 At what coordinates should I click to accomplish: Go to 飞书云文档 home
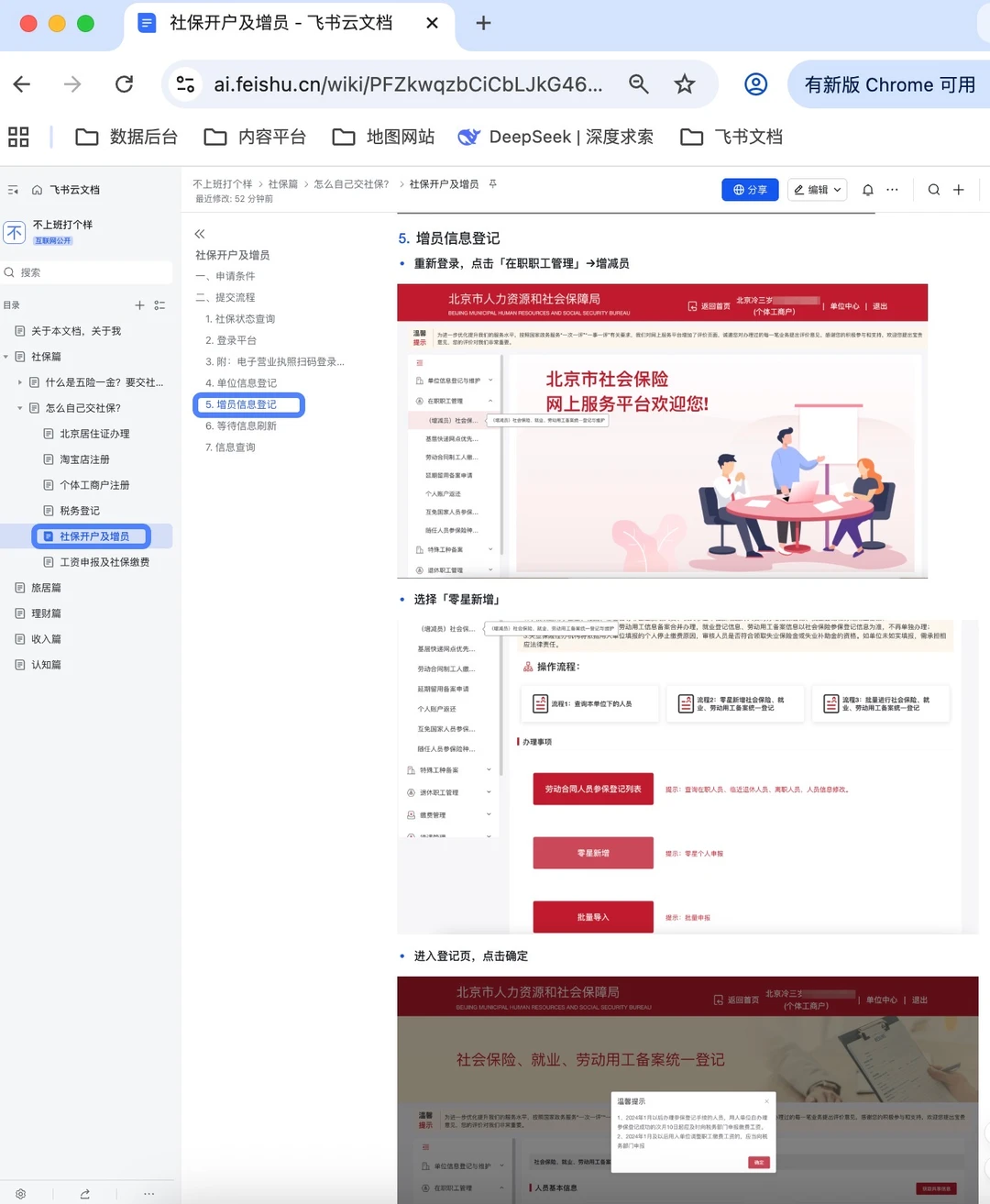pos(66,190)
